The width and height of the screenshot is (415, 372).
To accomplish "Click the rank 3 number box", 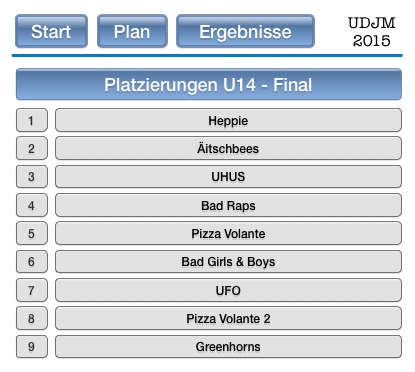I will coord(32,176).
